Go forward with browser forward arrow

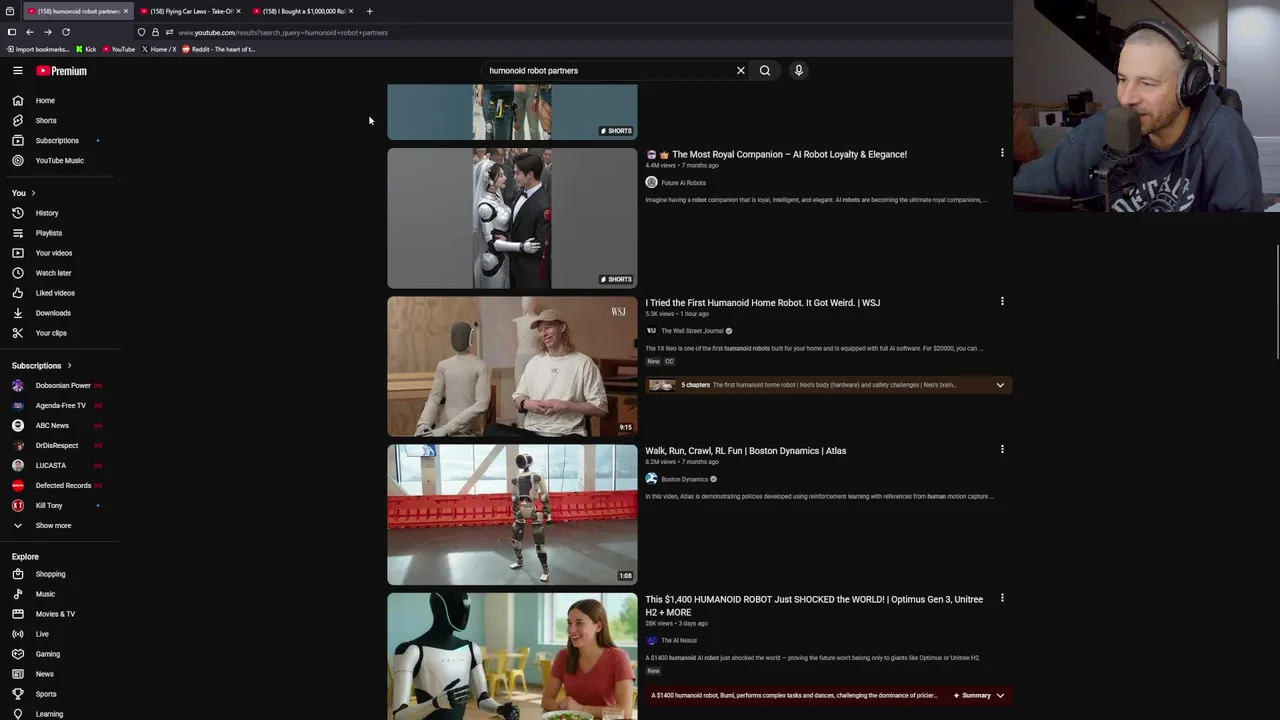click(47, 32)
